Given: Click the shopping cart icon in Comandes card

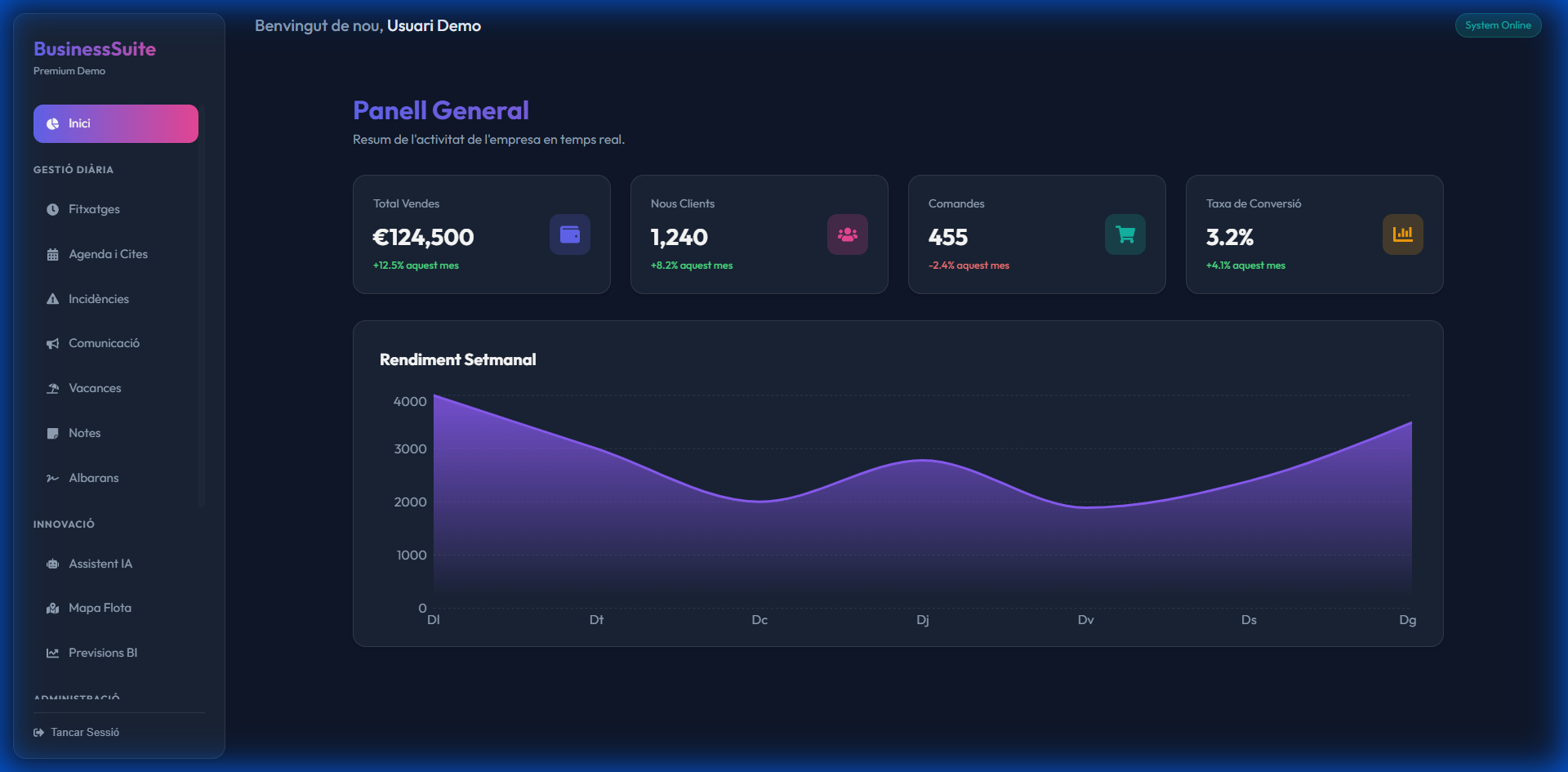Looking at the screenshot, I should (x=1125, y=235).
